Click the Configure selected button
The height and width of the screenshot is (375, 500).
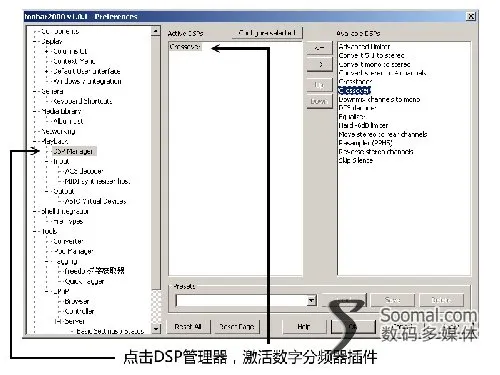point(267,33)
